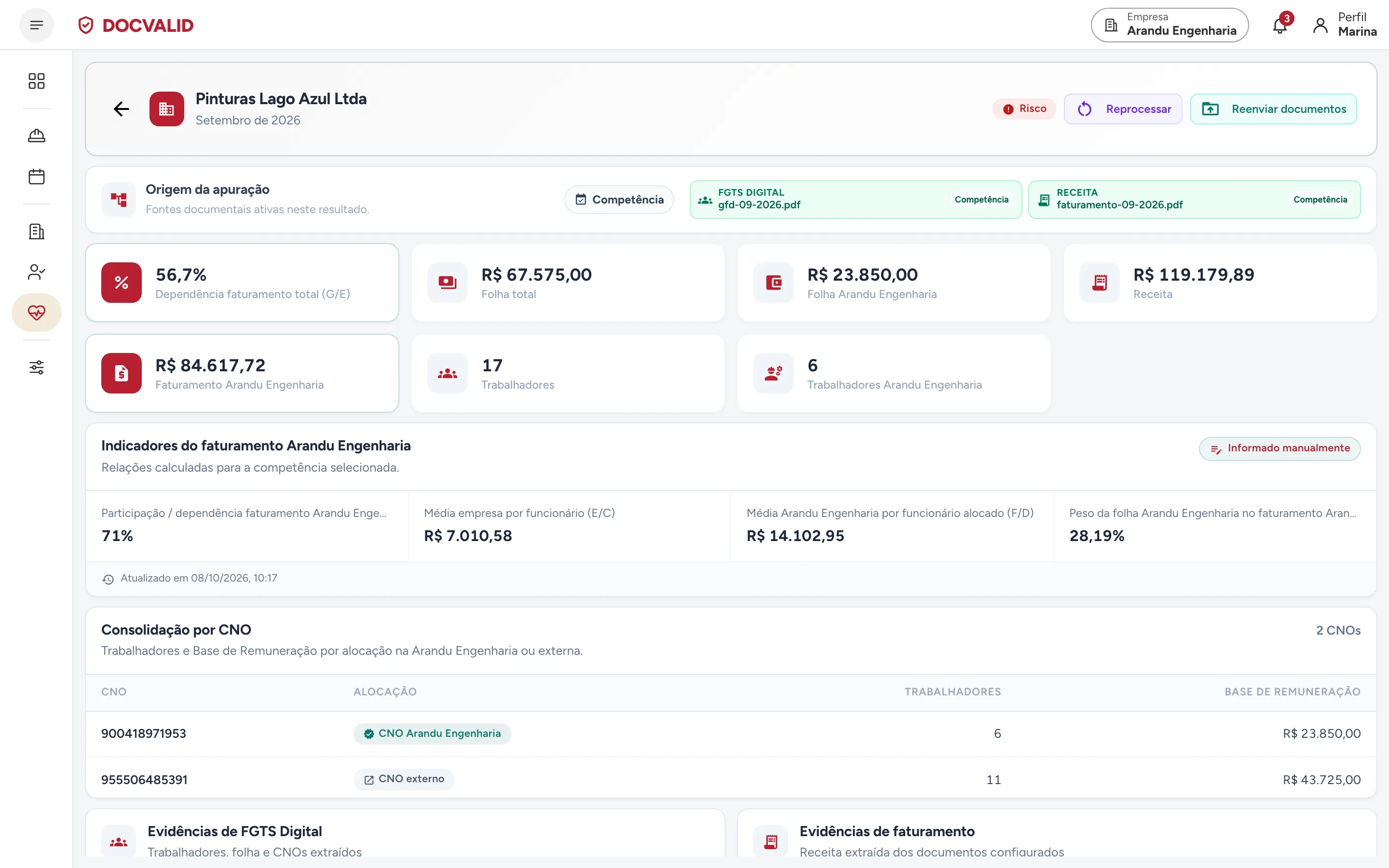The width and height of the screenshot is (1389, 868).
Task: Open the FGTS DIGITAL gfd-09-2026.pdf source
Action: [x=856, y=200]
